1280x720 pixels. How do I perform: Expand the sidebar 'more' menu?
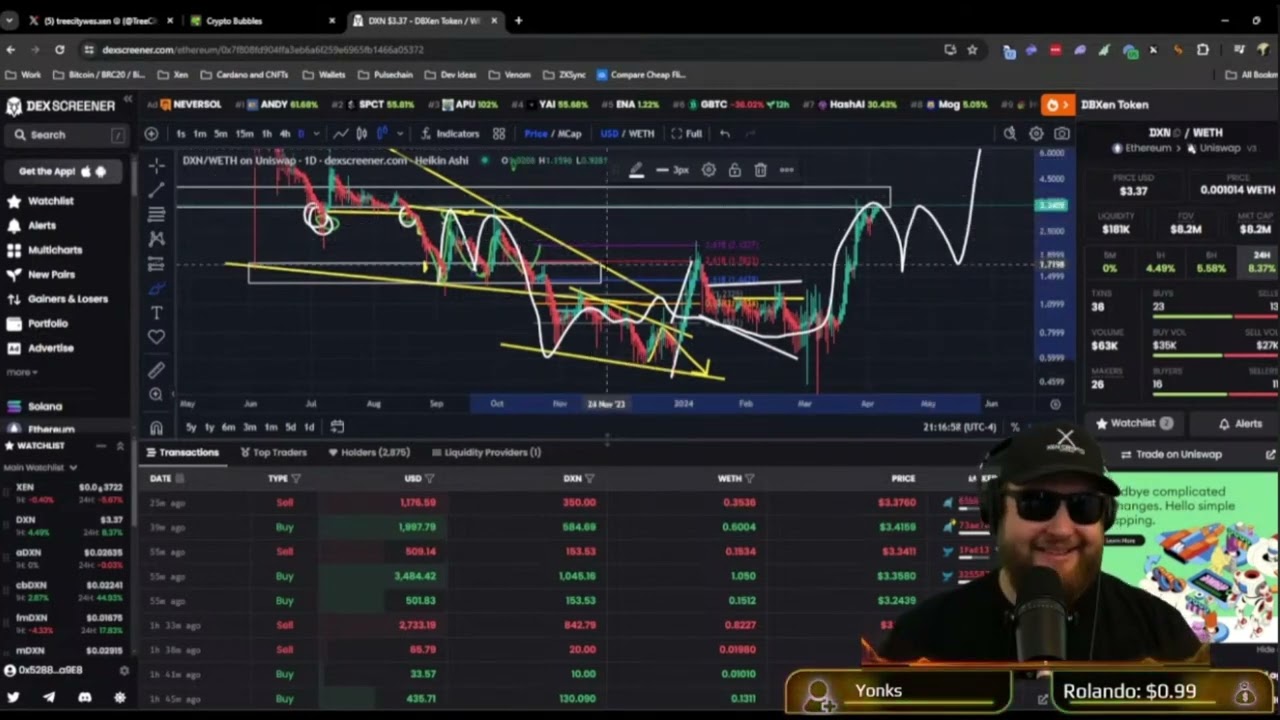tap(22, 372)
